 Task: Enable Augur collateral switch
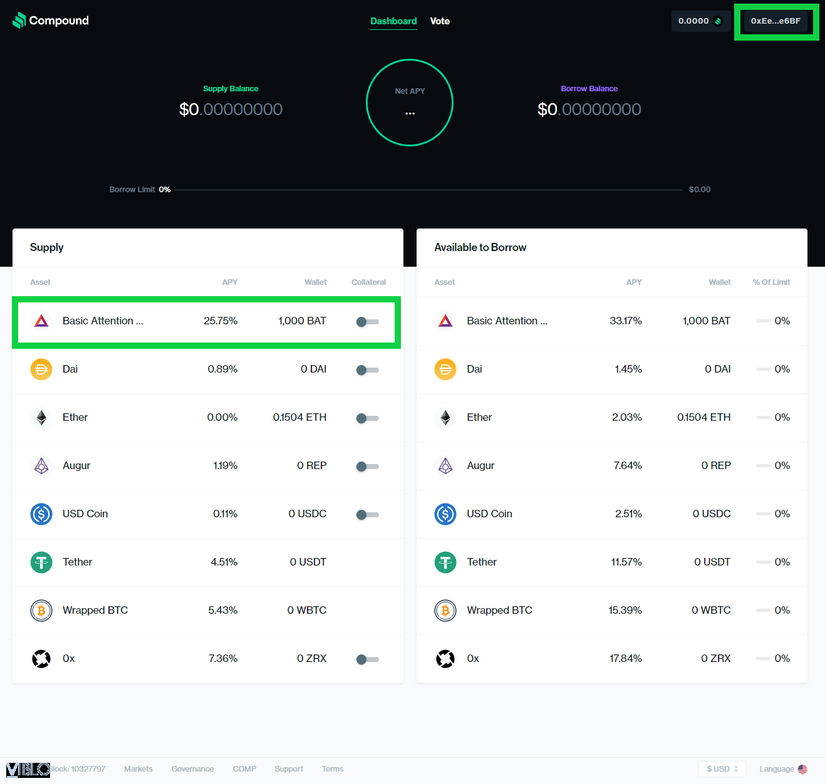pos(367,466)
